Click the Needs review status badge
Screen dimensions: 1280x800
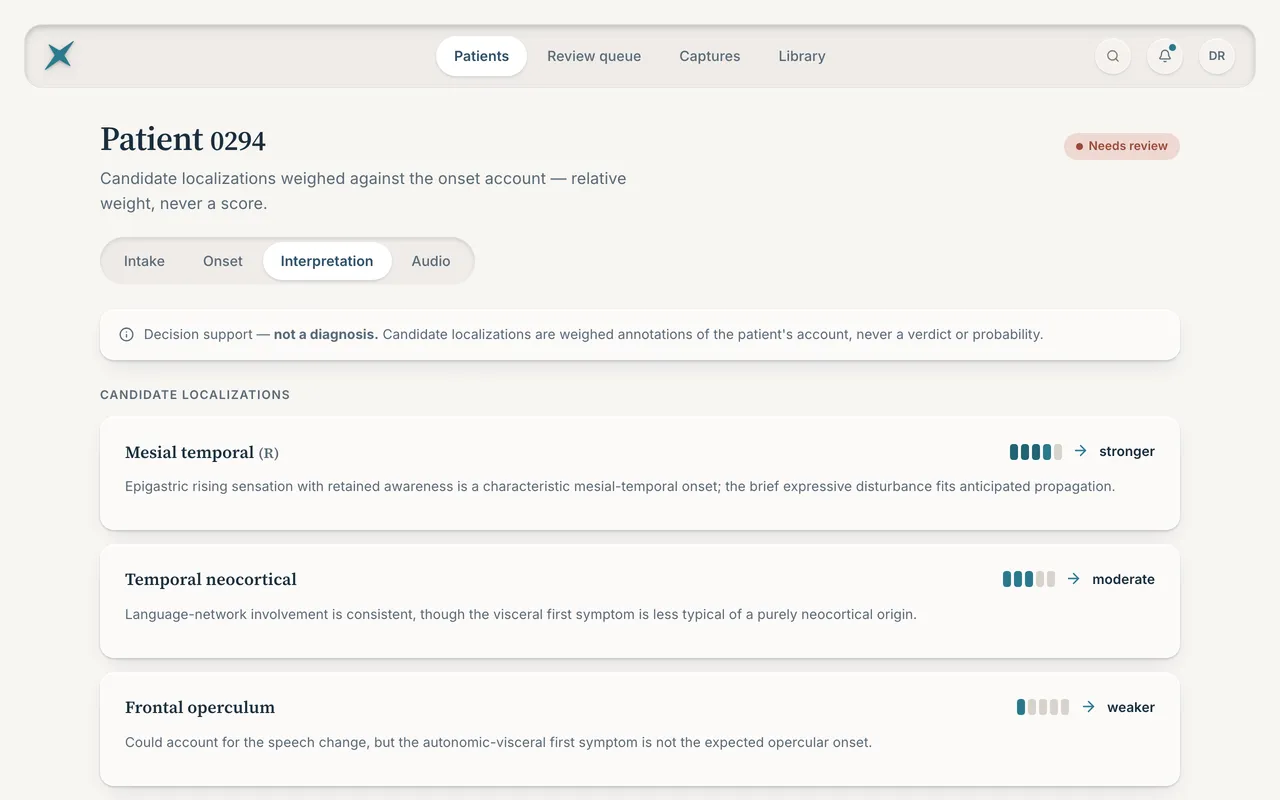pyautogui.click(x=1122, y=146)
